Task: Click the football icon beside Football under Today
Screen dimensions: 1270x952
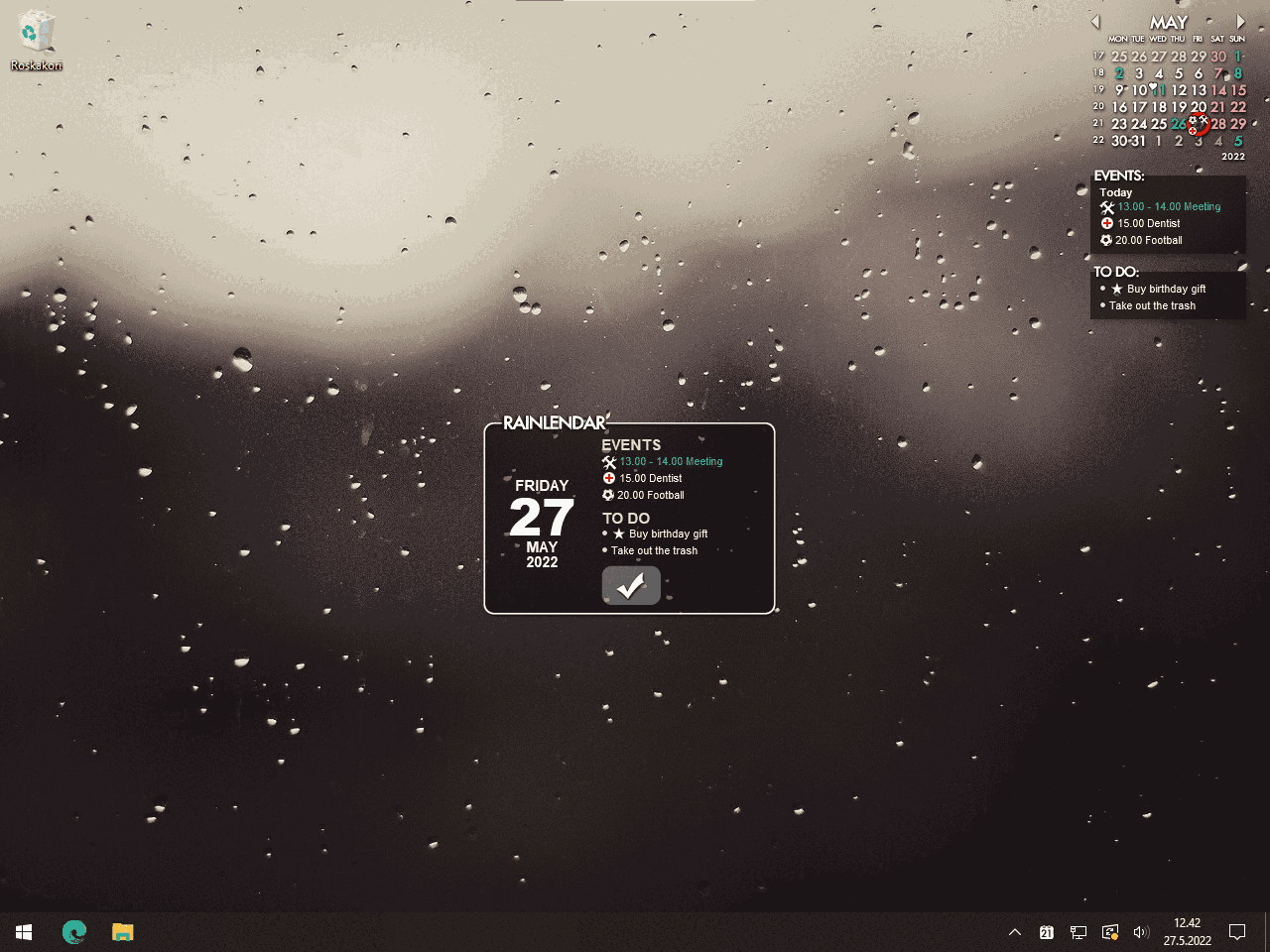Action: 1106,240
